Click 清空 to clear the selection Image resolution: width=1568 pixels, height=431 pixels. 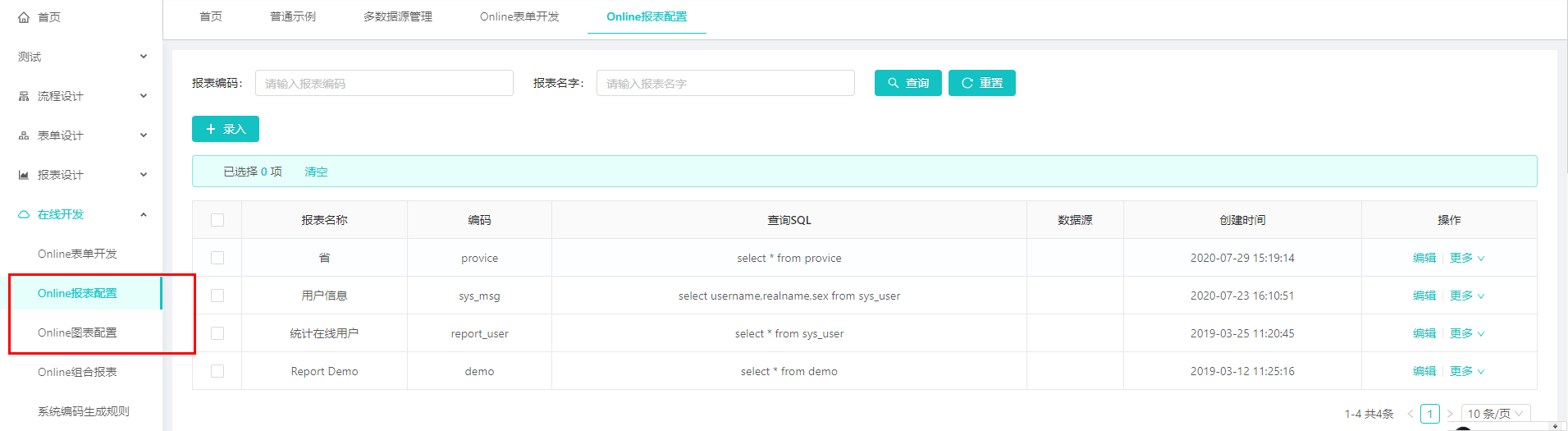pyautogui.click(x=316, y=172)
